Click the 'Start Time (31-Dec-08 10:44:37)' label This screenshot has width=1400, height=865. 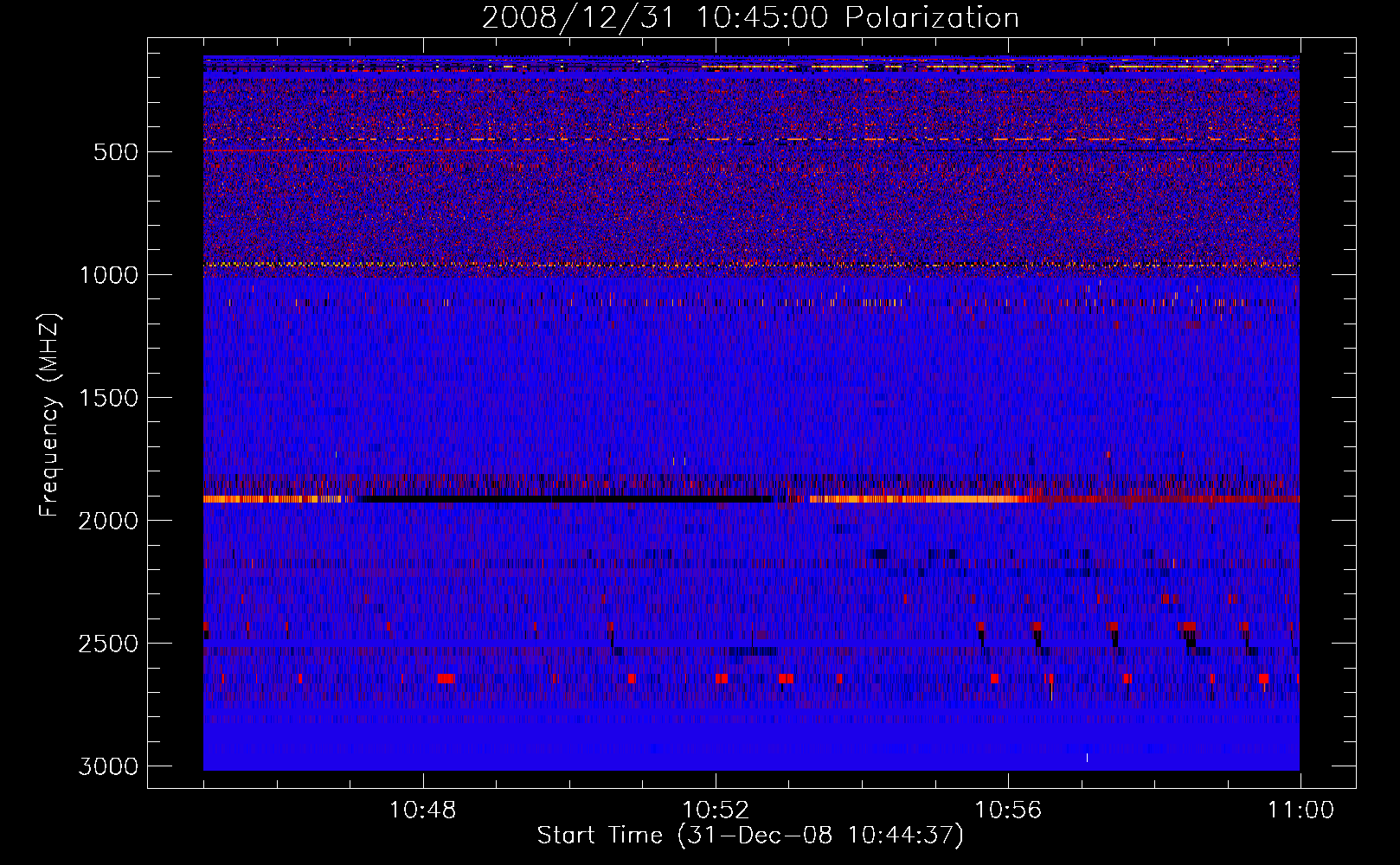pos(750,836)
